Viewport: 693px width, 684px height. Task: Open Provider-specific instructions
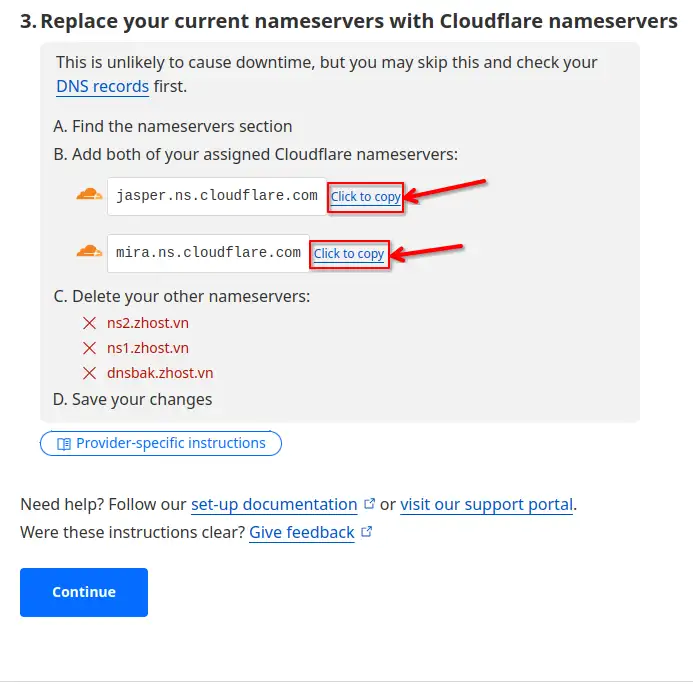(161, 443)
